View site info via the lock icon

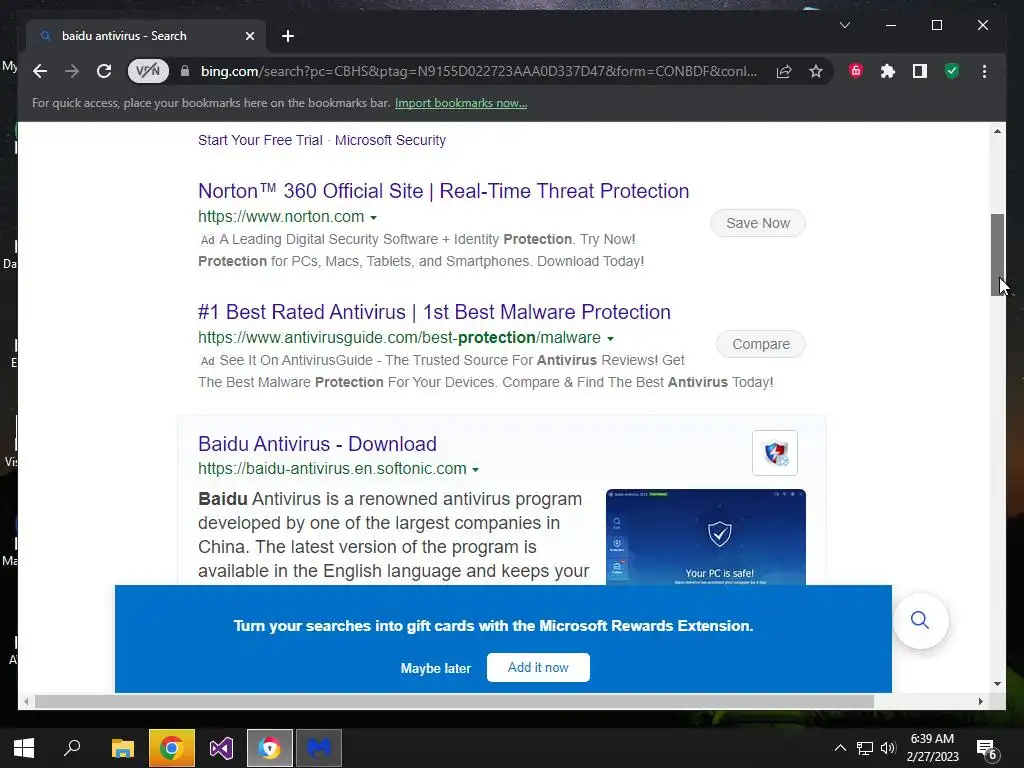point(185,71)
